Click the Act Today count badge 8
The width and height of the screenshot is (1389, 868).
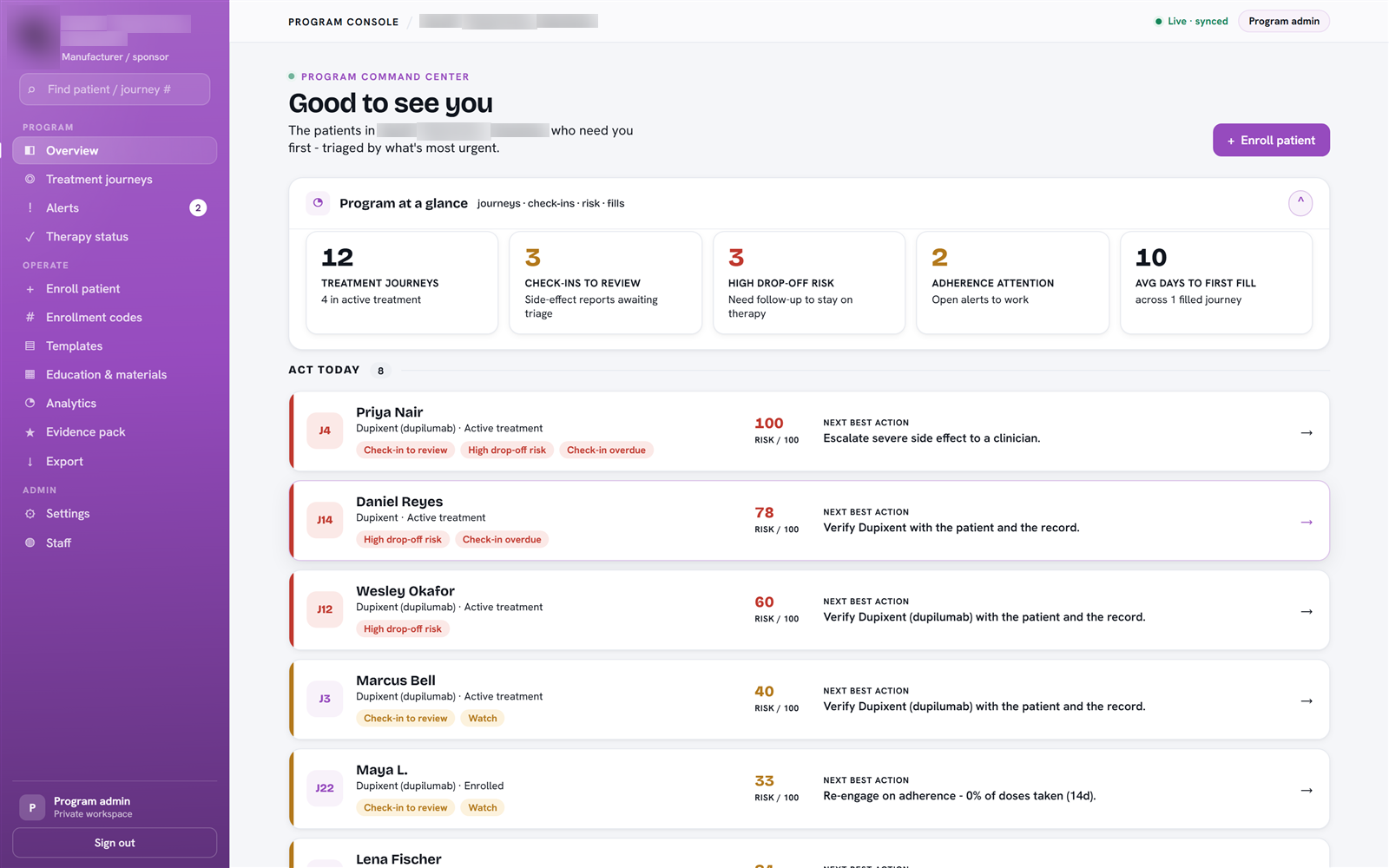(x=380, y=371)
